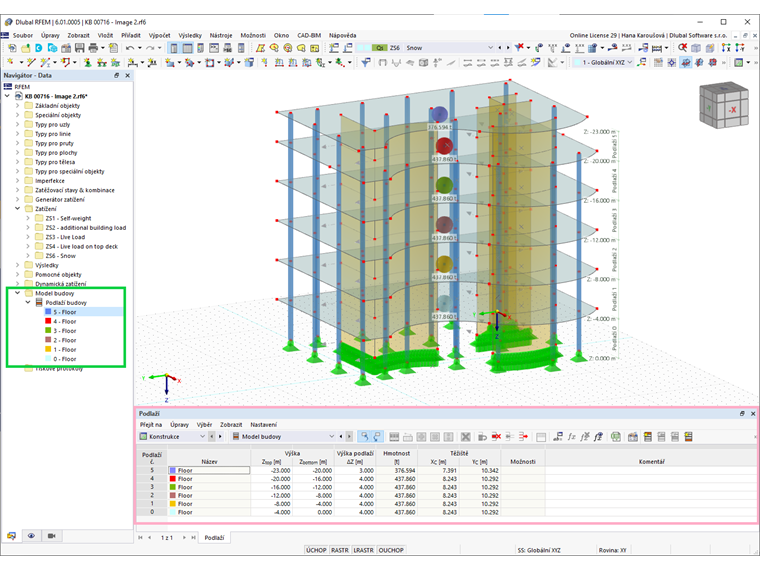Close the Navigator - Data panel
This screenshot has height=570, width=760.
[x=127, y=76]
